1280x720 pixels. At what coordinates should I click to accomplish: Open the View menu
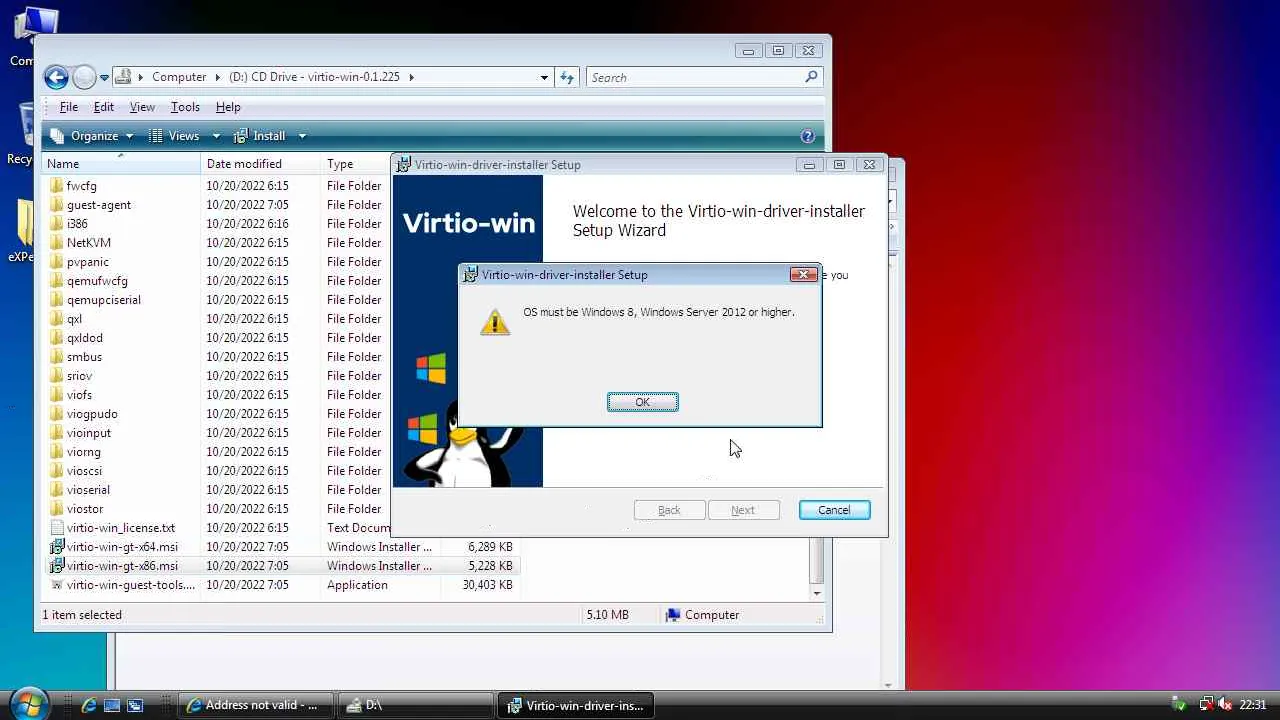[x=142, y=107]
